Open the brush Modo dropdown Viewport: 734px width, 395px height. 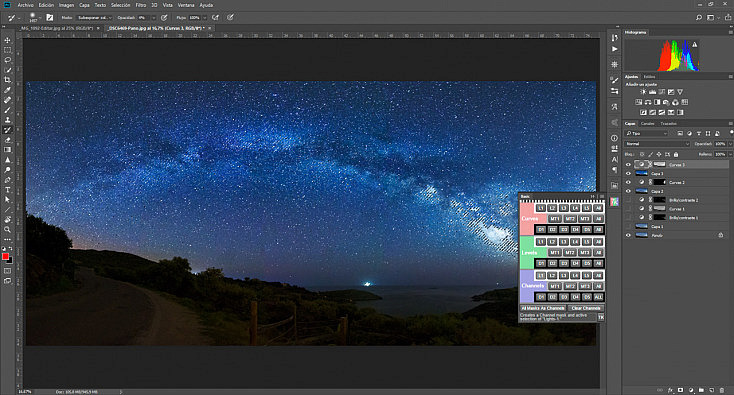95,17
